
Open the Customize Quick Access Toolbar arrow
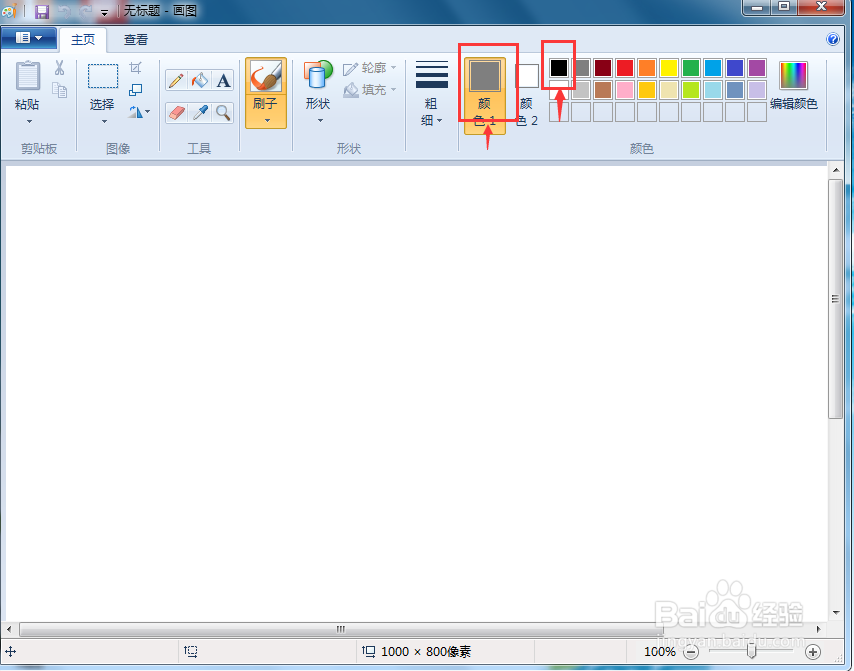point(105,12)
